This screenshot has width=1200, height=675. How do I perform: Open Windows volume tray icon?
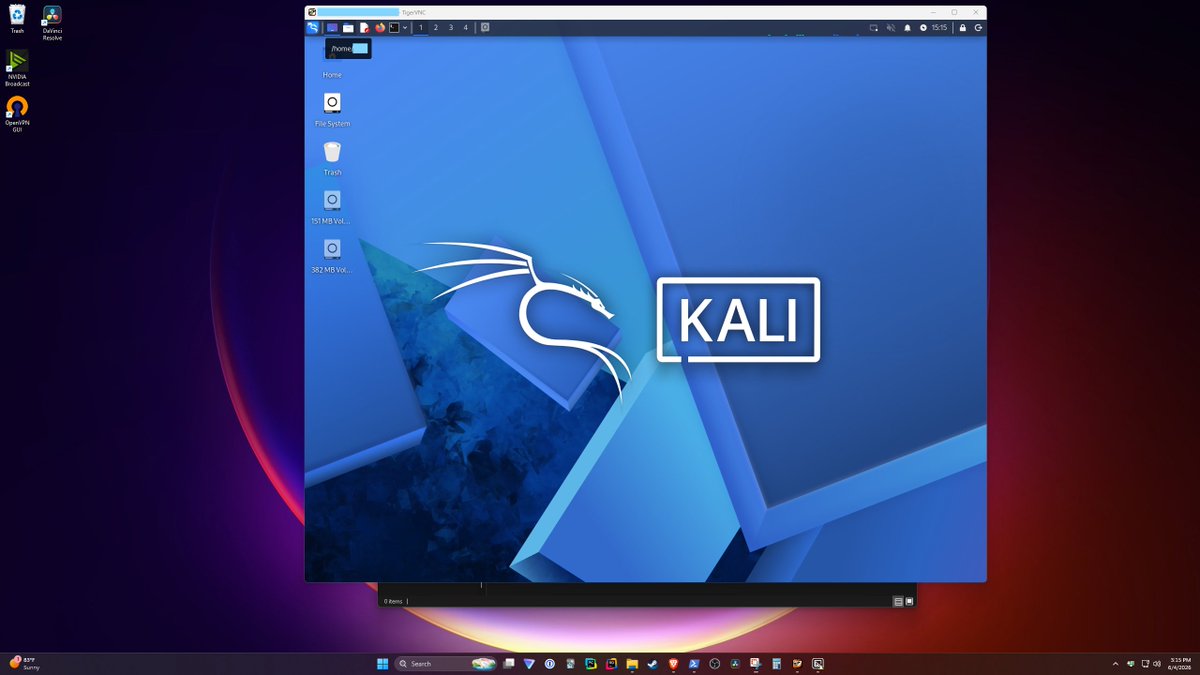point(1156,663)
